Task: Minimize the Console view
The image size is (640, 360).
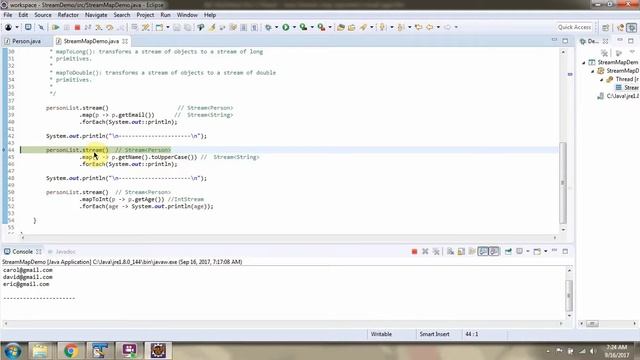Action: click(x=554, y=251)
